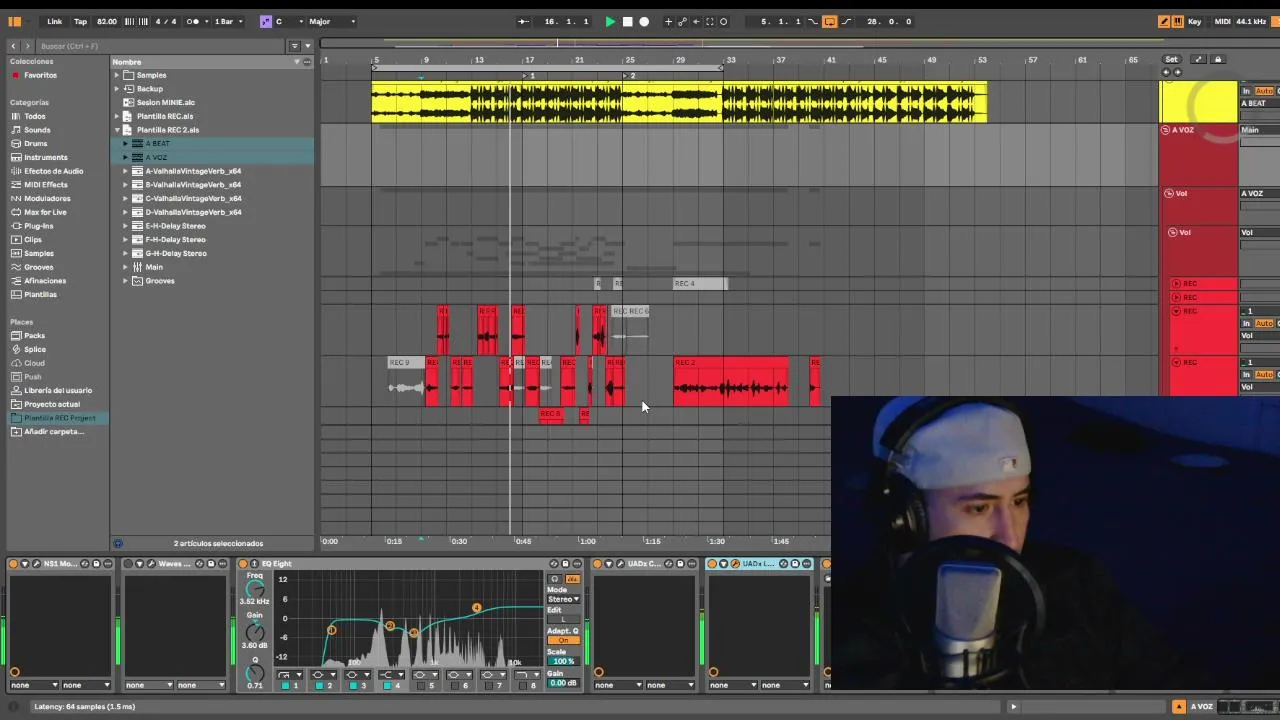Adjust EQ Eight Gain knob
Viewport: 1280px width, 720px height.
click(x=255, y=631)
